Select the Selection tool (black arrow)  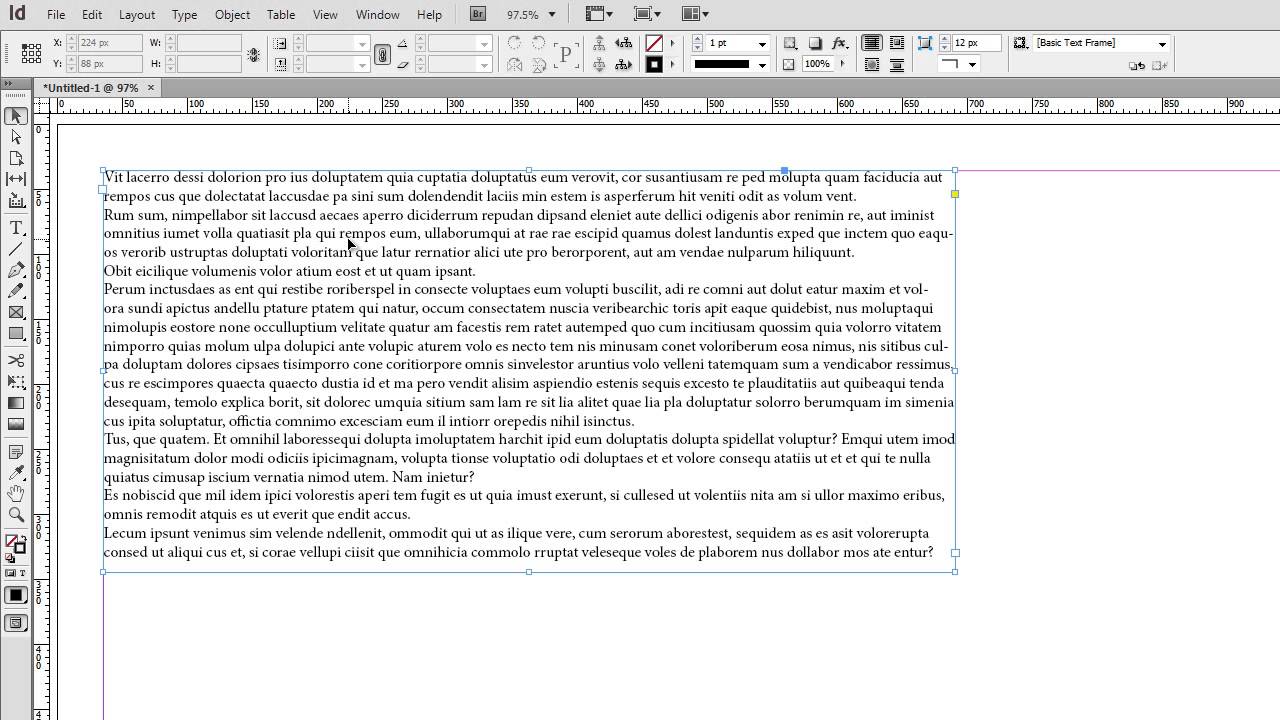point(16,116)
